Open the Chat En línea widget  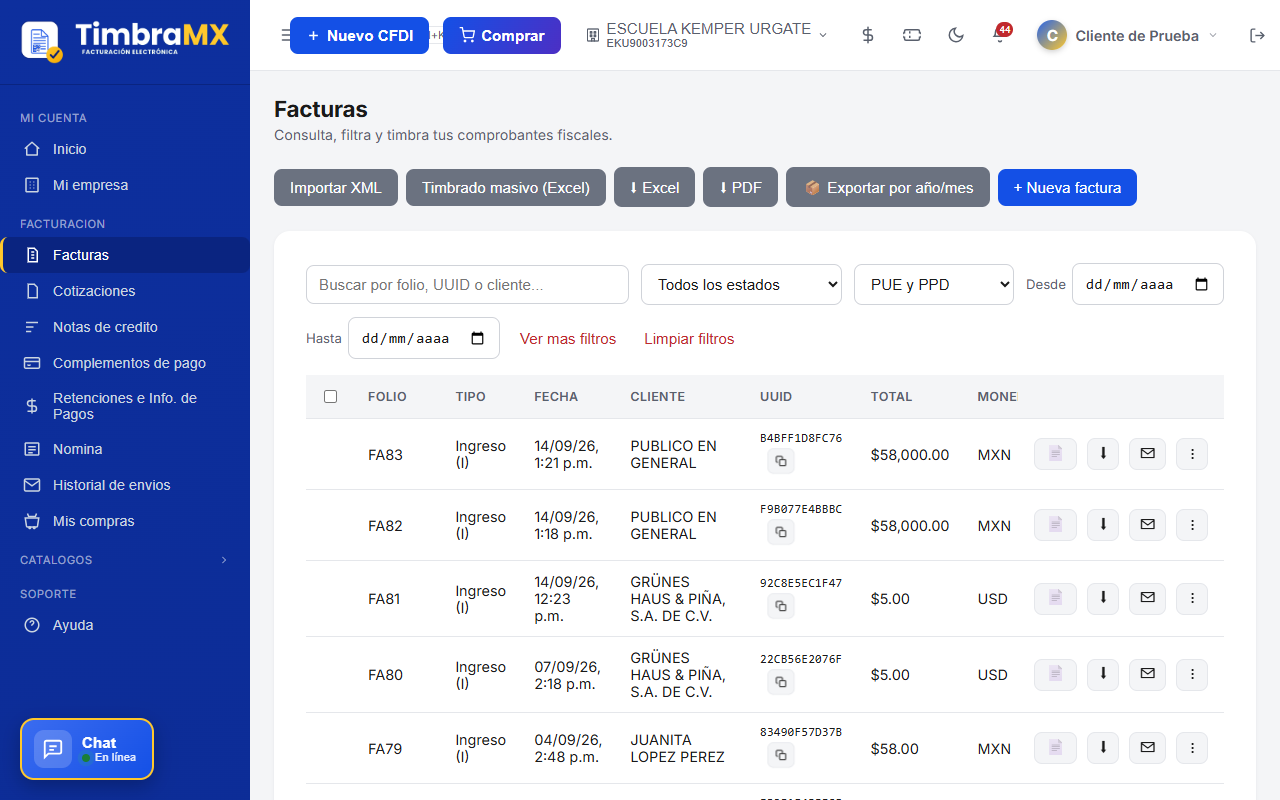[x=87, y=749]
